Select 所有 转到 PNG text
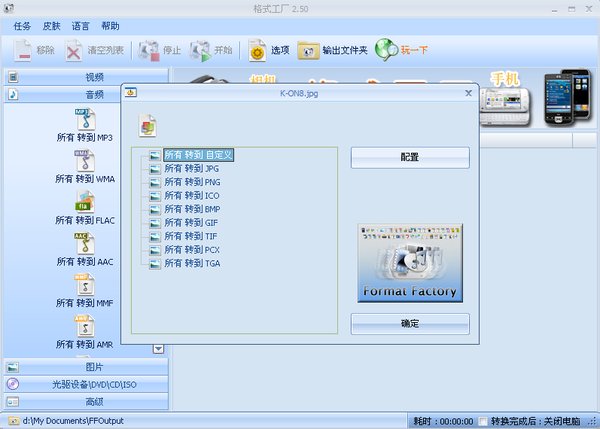This screenshot has width=600, height=429. pos(192,183)
